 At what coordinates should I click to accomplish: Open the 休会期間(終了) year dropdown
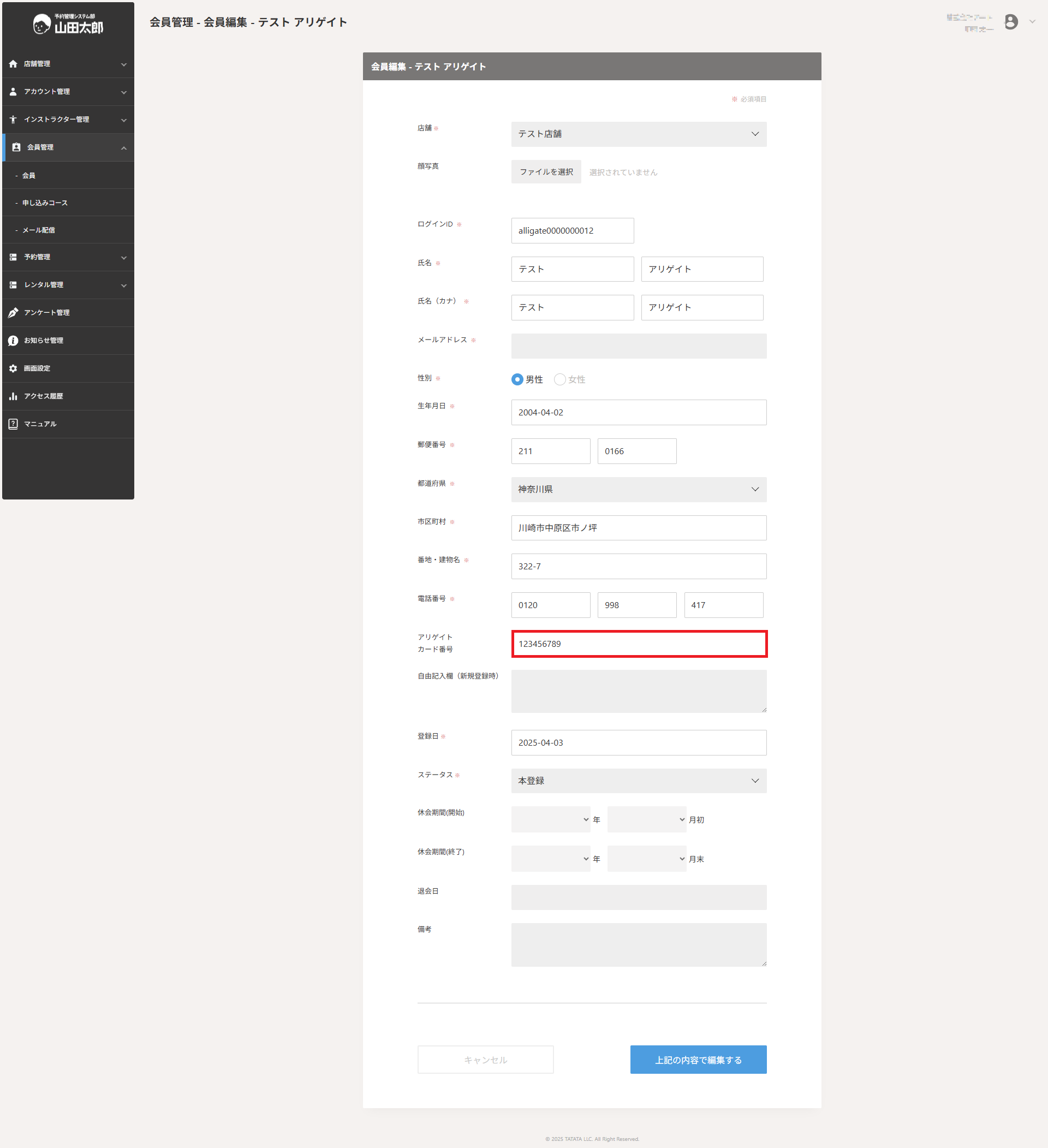point(550,859)
